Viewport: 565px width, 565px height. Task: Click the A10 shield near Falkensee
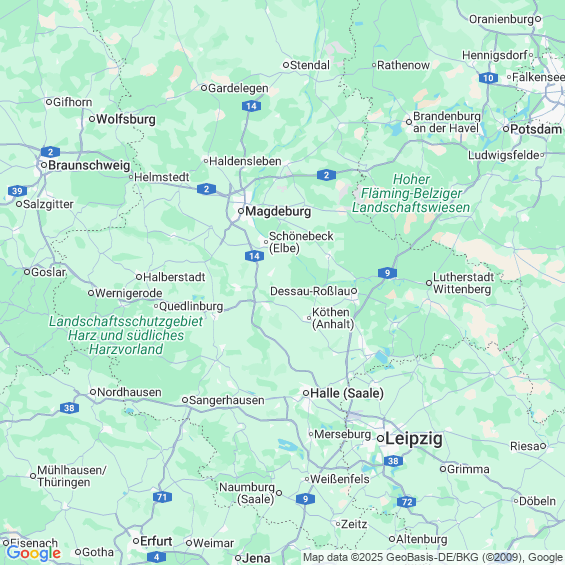point(488,78)
